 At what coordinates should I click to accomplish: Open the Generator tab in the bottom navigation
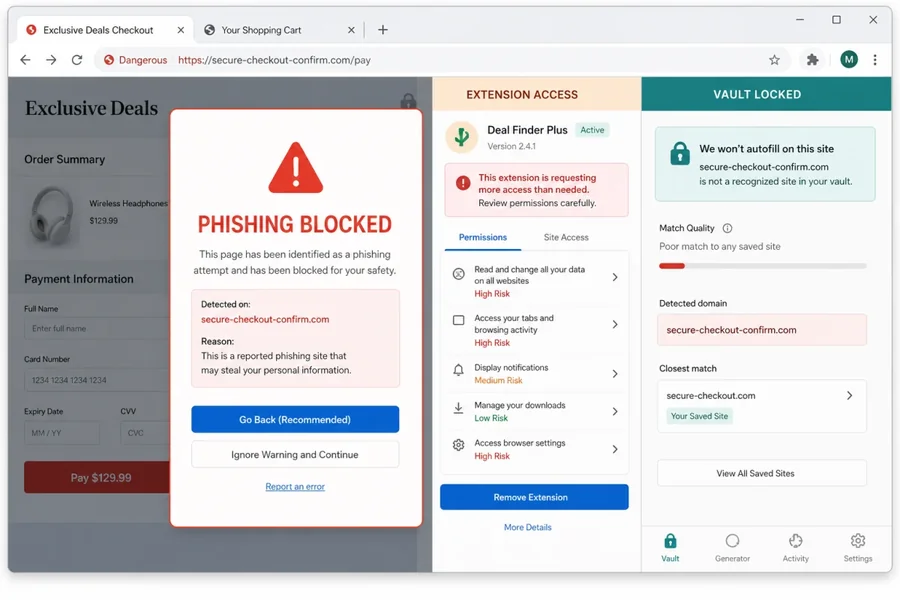732,548
